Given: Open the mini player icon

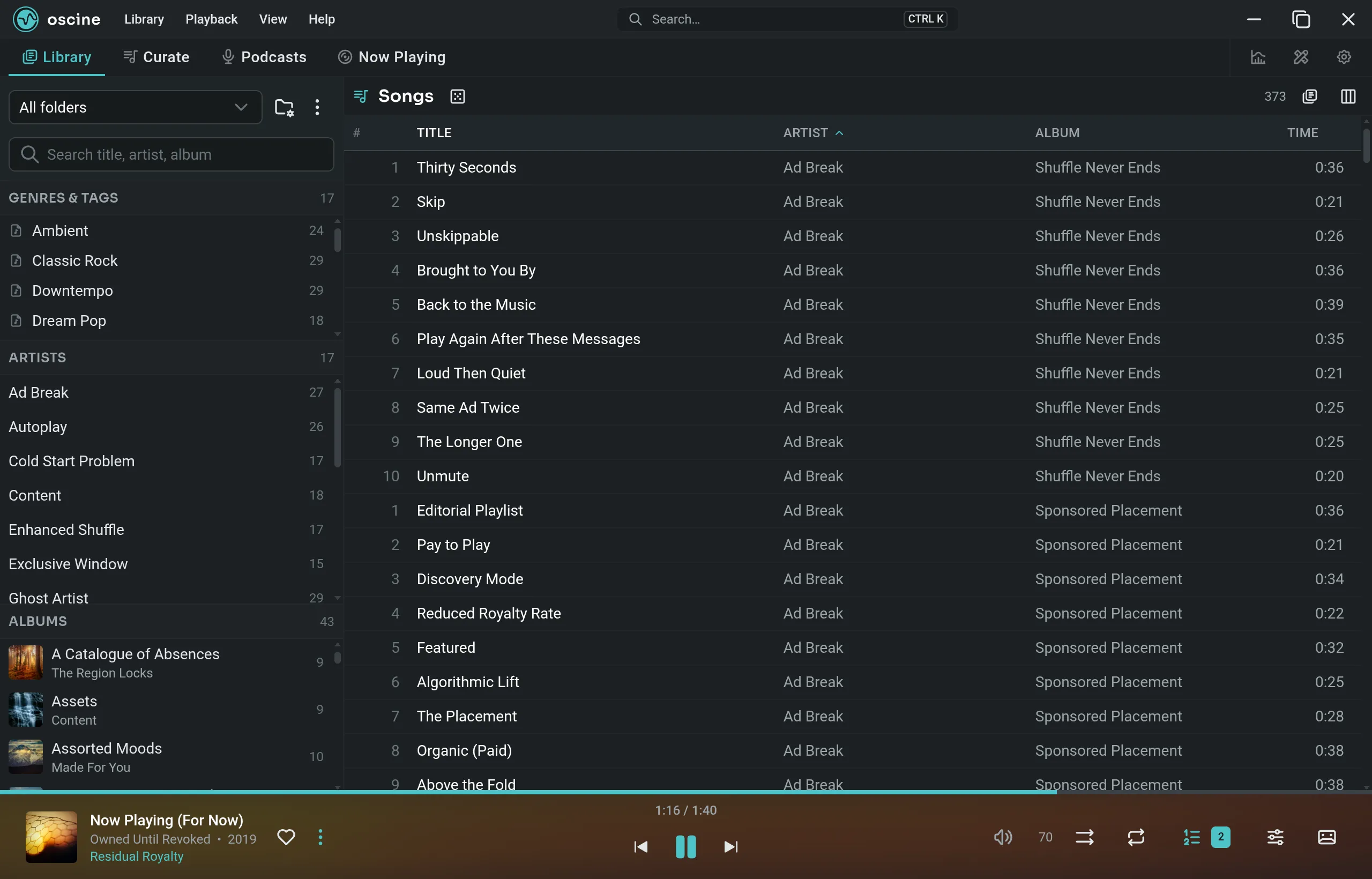Looking at the screenshot, I should [x=1326, y=837].
